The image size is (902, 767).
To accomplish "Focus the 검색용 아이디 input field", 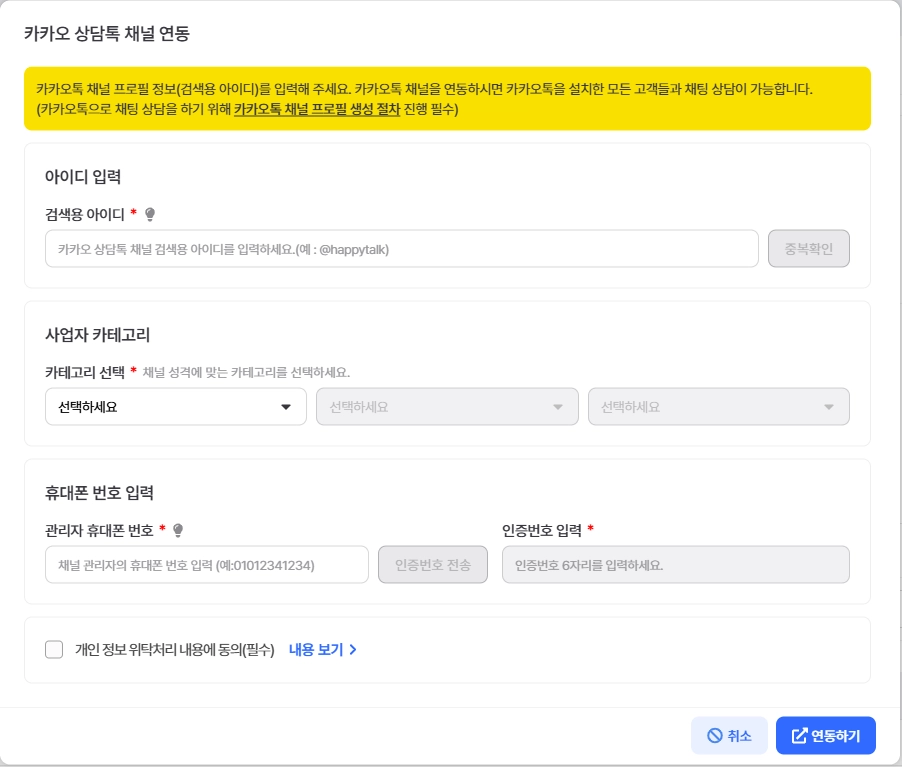I will click(401, 249).
